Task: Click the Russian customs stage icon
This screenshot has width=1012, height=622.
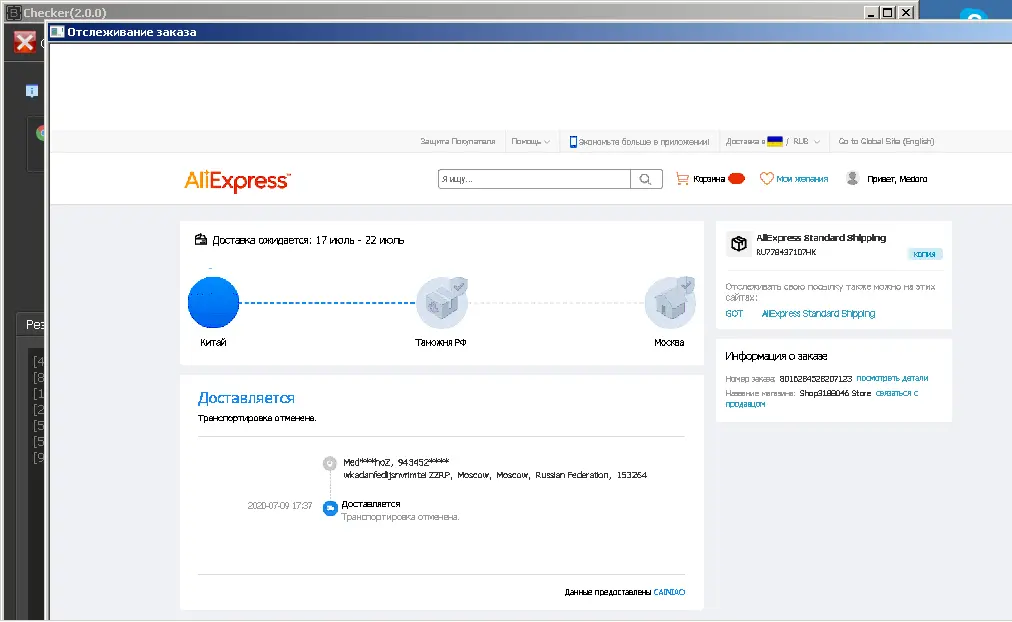Action: pos(442,303)
